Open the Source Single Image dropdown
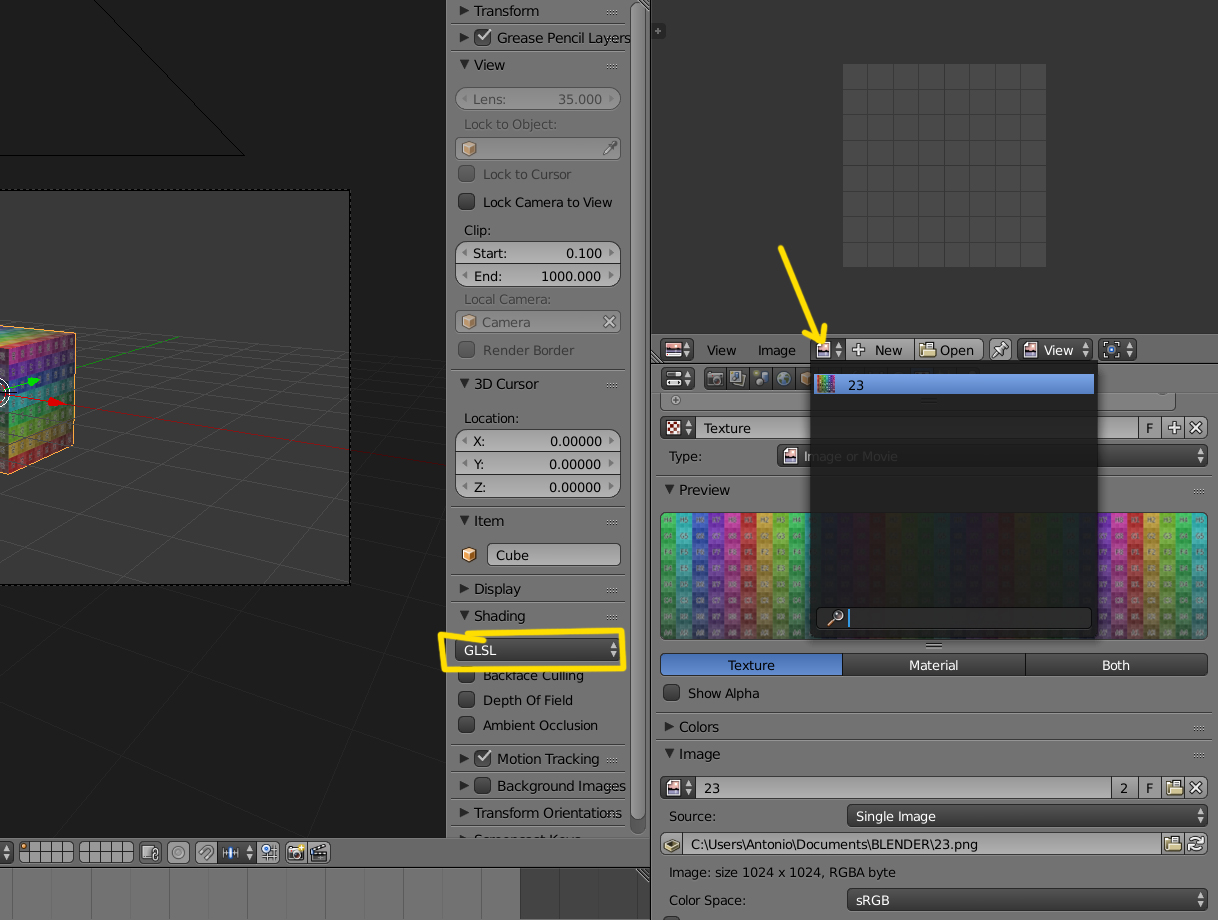Screen dimensions: 1218x920 tap(1027, 816)
